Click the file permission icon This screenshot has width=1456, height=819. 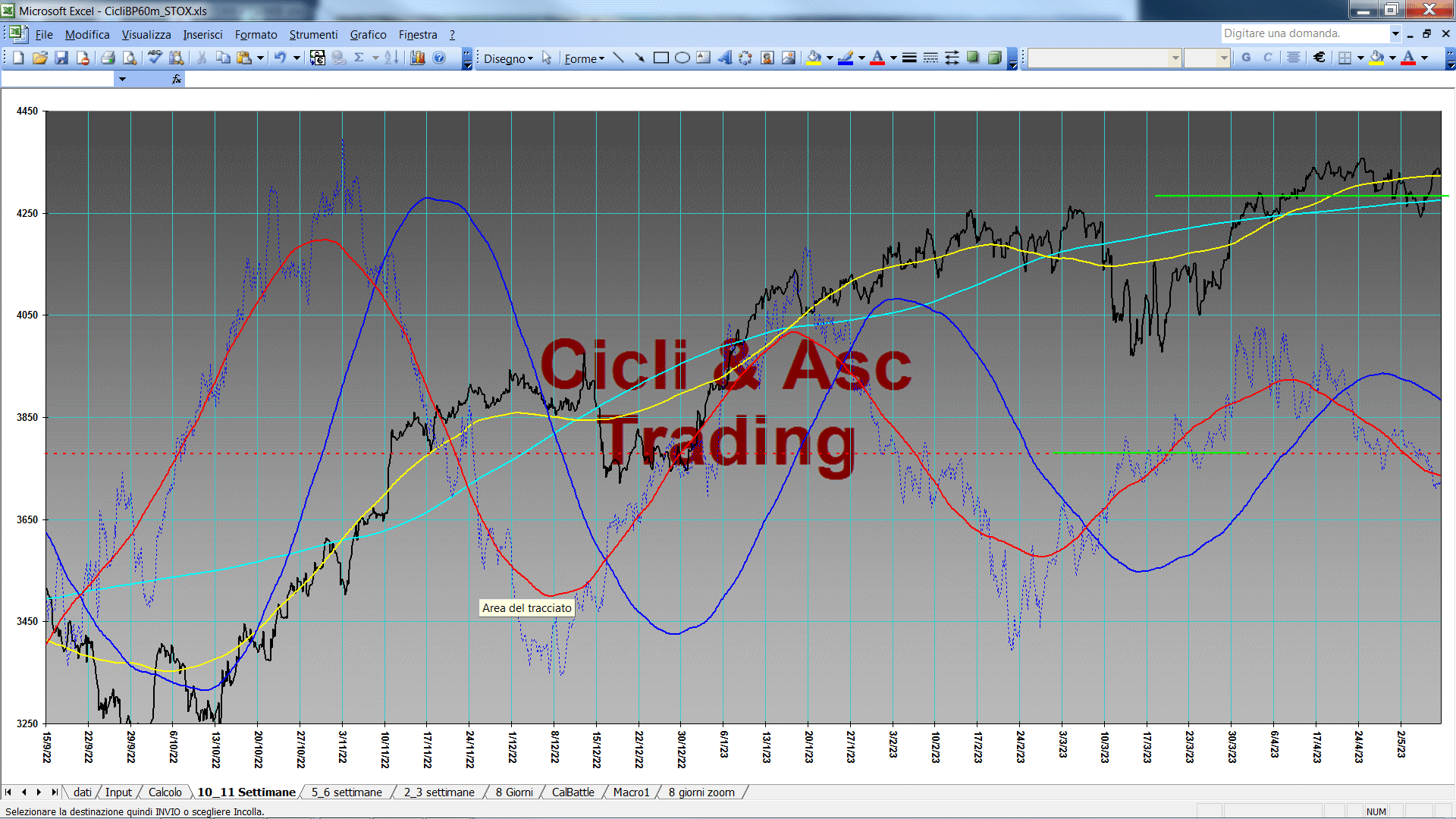tap(83, 58)
